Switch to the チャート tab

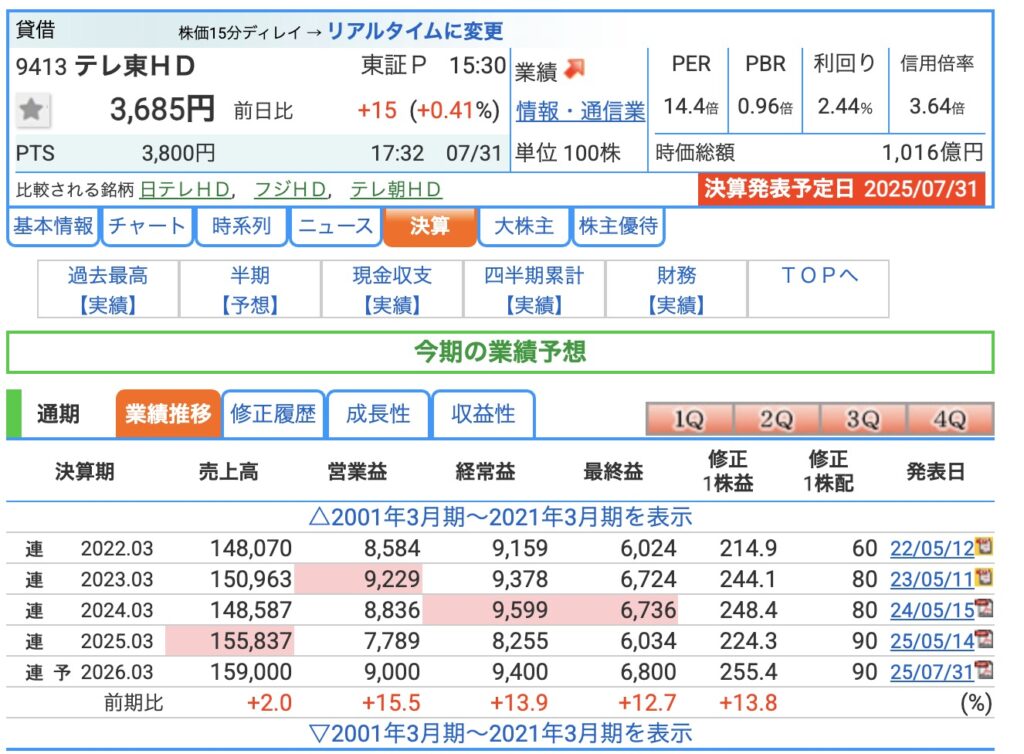[147, 226]
